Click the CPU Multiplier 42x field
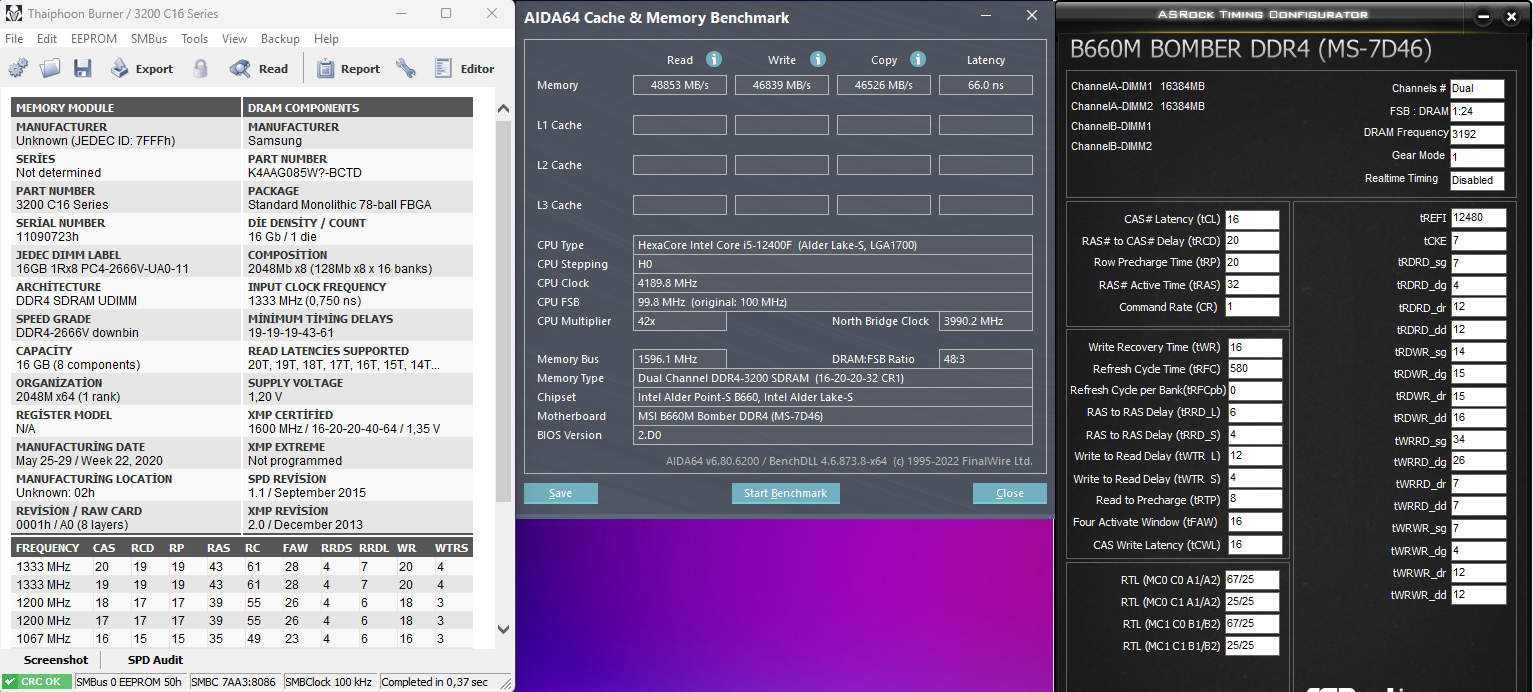Screen dimensions: 1533x692 (x=680, y=321)
